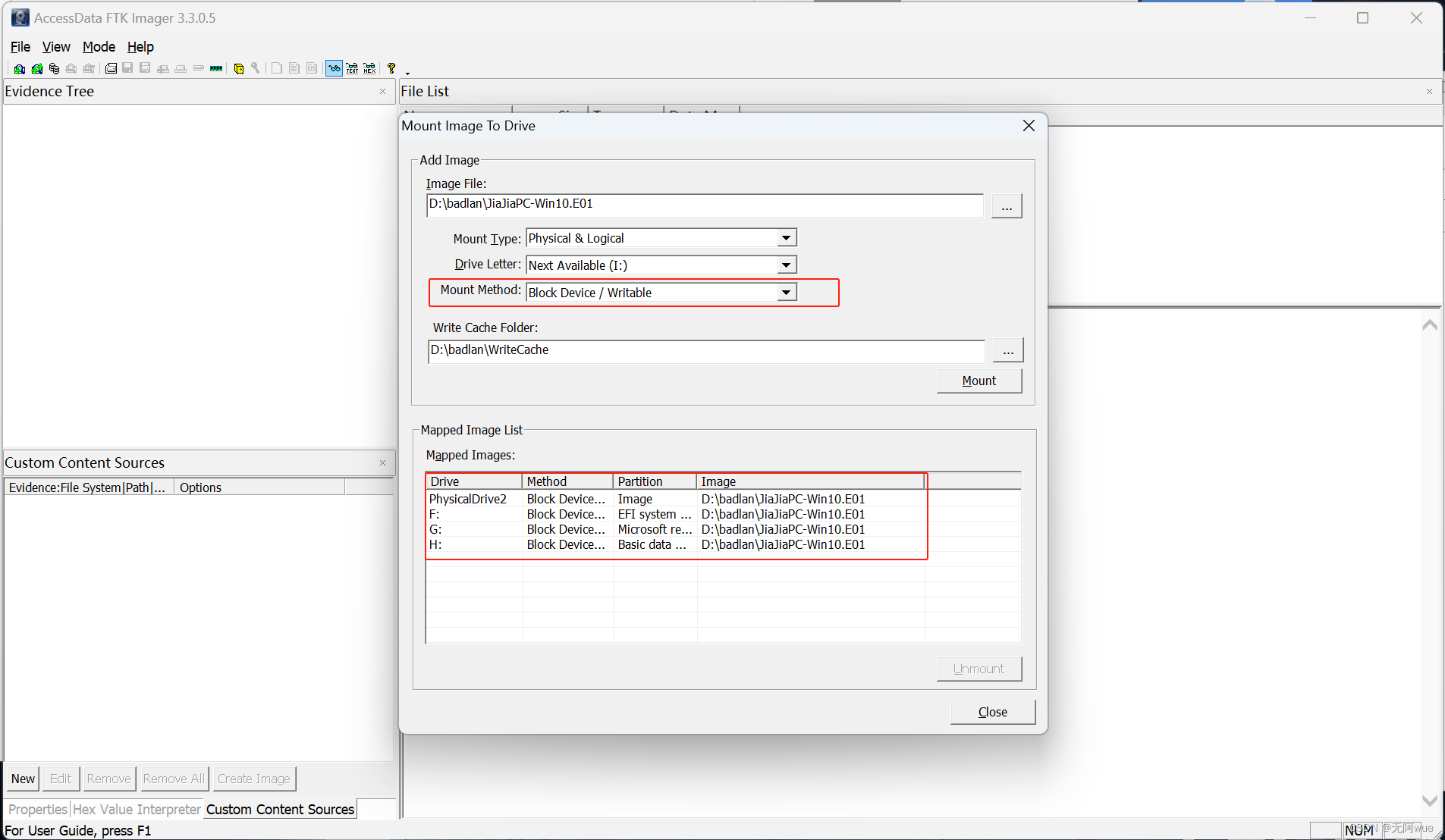The width and height of the screenshot is (1445, 840).
Task: Click the Add All Attached Devices icon
Action: pyautogui.click(x=37, y=68)
